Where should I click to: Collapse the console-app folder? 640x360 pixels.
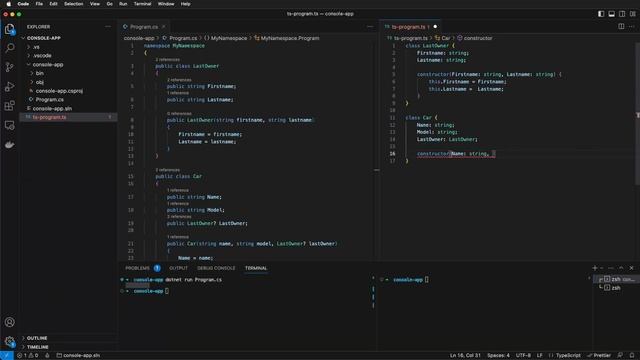click(69, 64)
